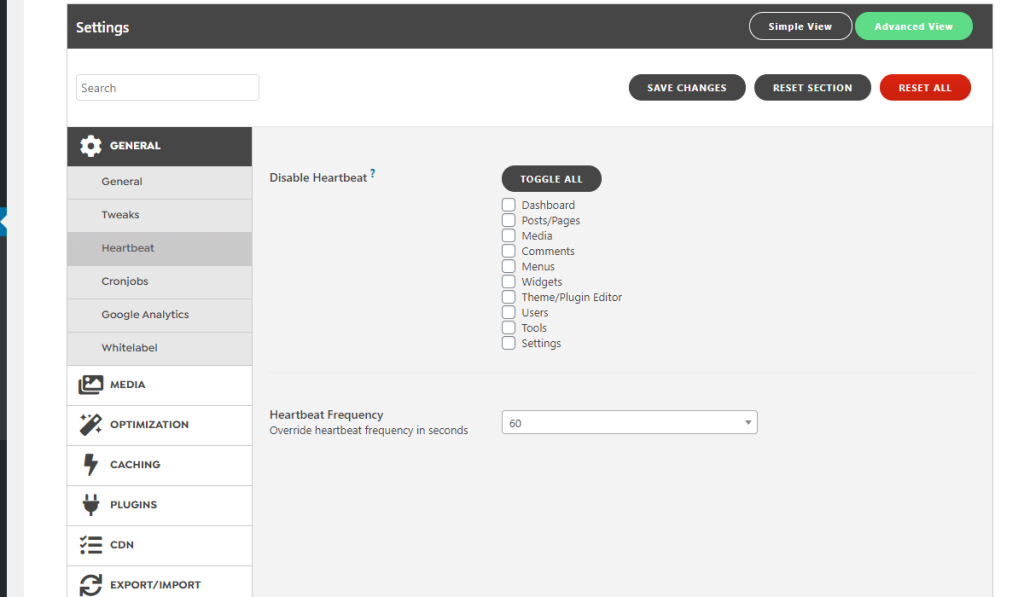The height and width of the screenshot is (597, 1024).
Task: Open the CACHING section
Action: tap(159, 465)
